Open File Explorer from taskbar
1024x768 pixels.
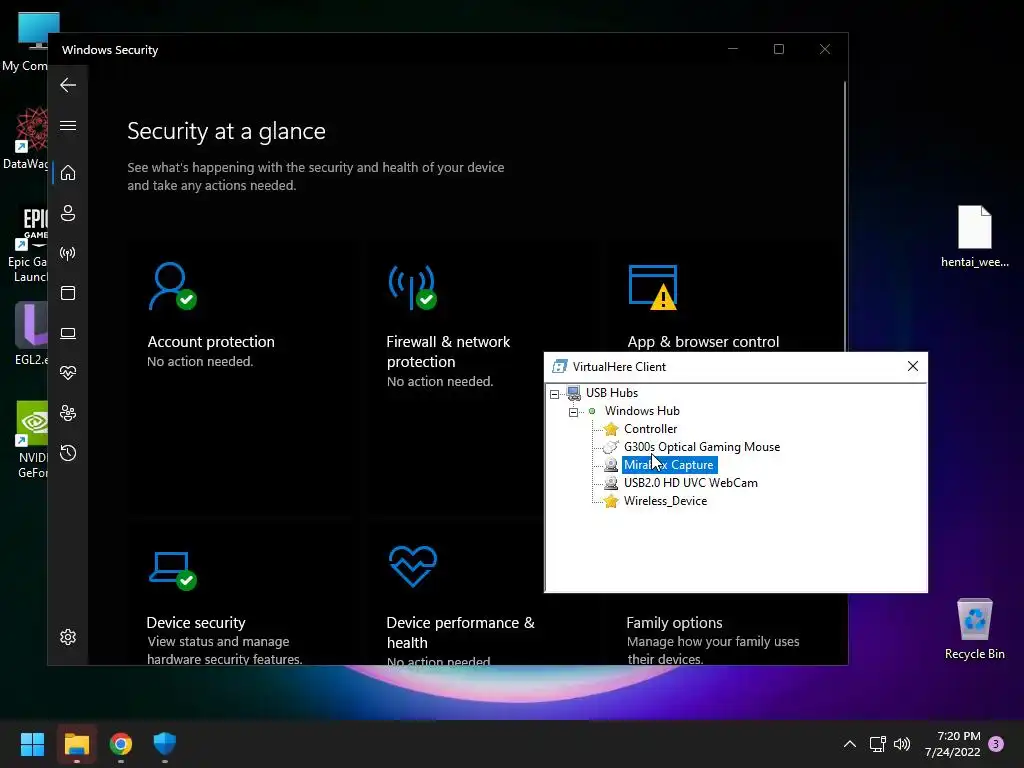click(x=76, y=744)
